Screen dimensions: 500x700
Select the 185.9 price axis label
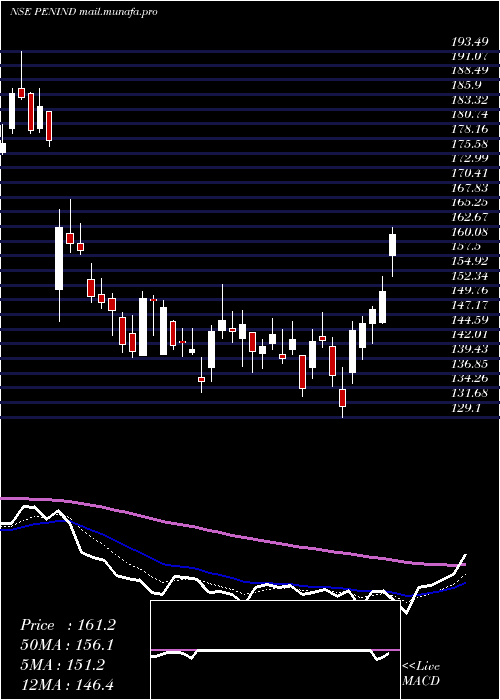point(467,84)
